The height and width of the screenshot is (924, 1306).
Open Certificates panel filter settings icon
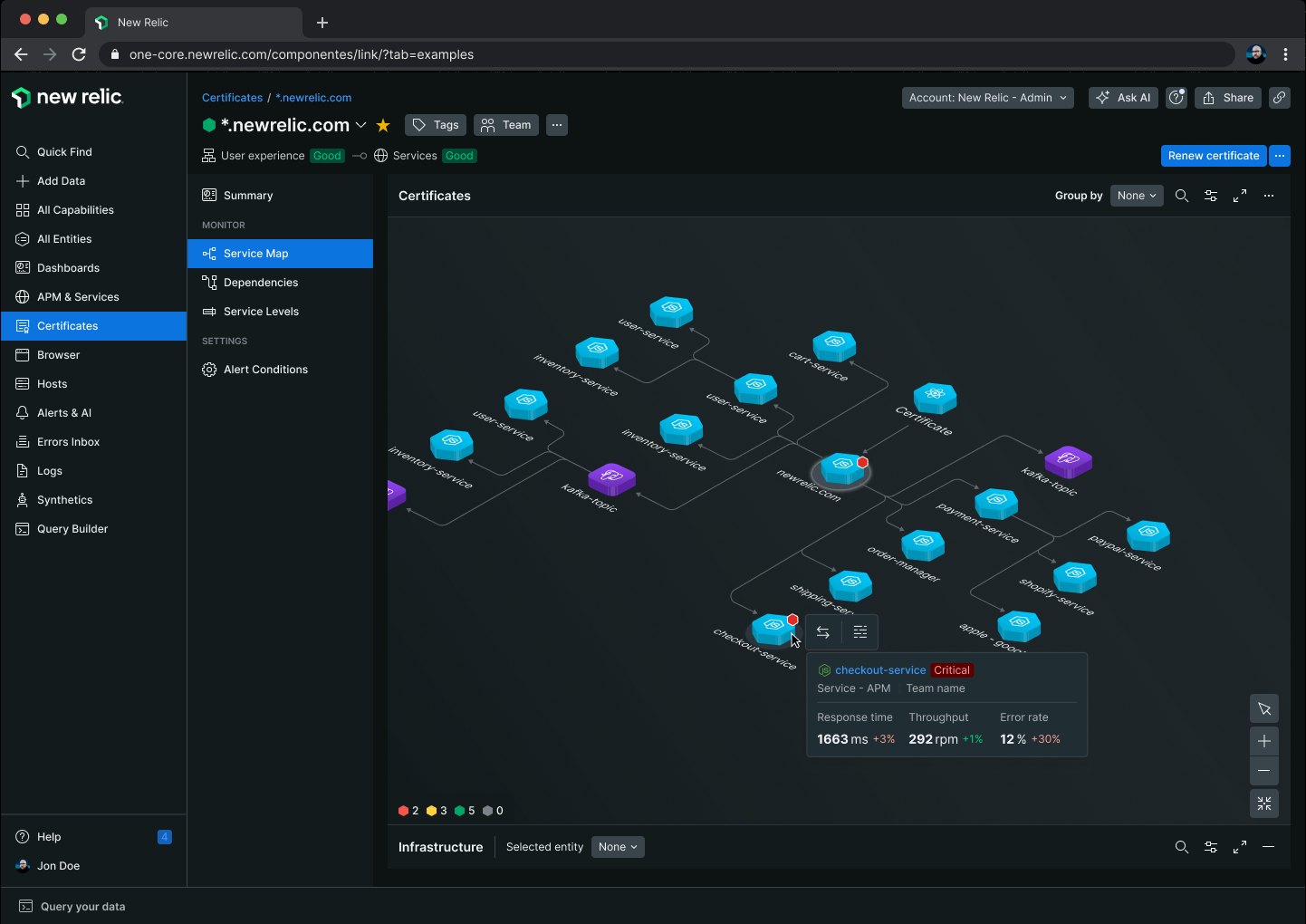pyautogui.click(x=1211, y=196)
